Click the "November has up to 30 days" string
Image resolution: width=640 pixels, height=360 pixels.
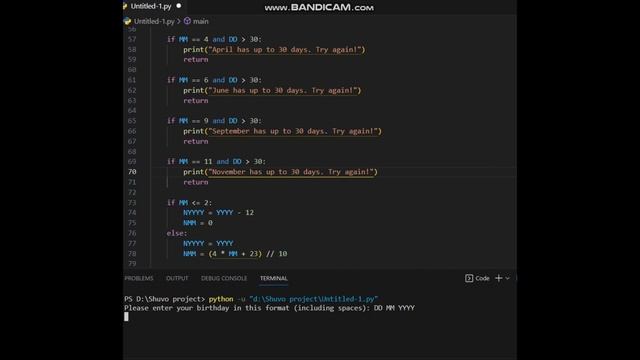[291, 172]
